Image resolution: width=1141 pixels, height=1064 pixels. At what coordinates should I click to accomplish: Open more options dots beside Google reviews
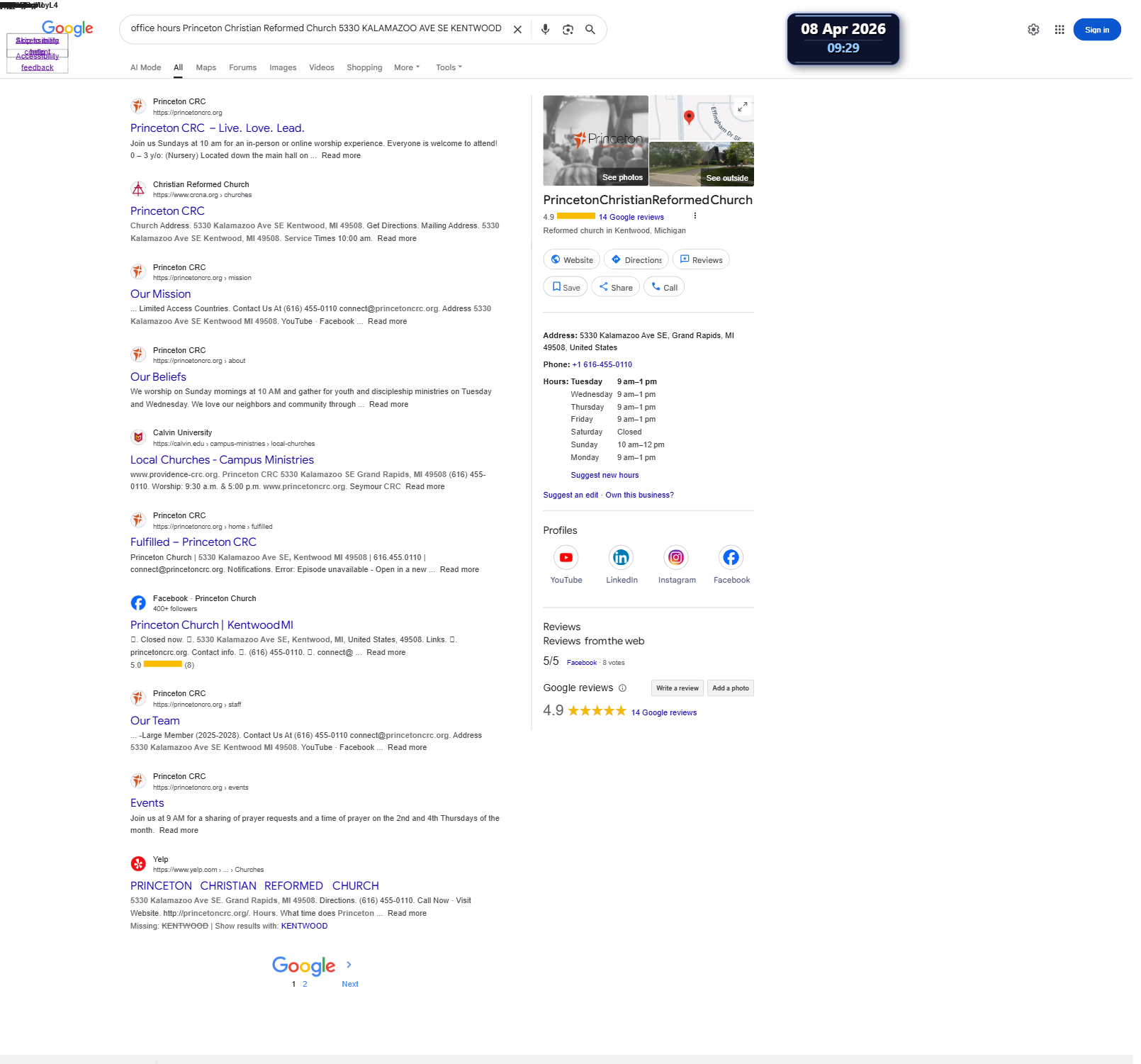point(695,216)
